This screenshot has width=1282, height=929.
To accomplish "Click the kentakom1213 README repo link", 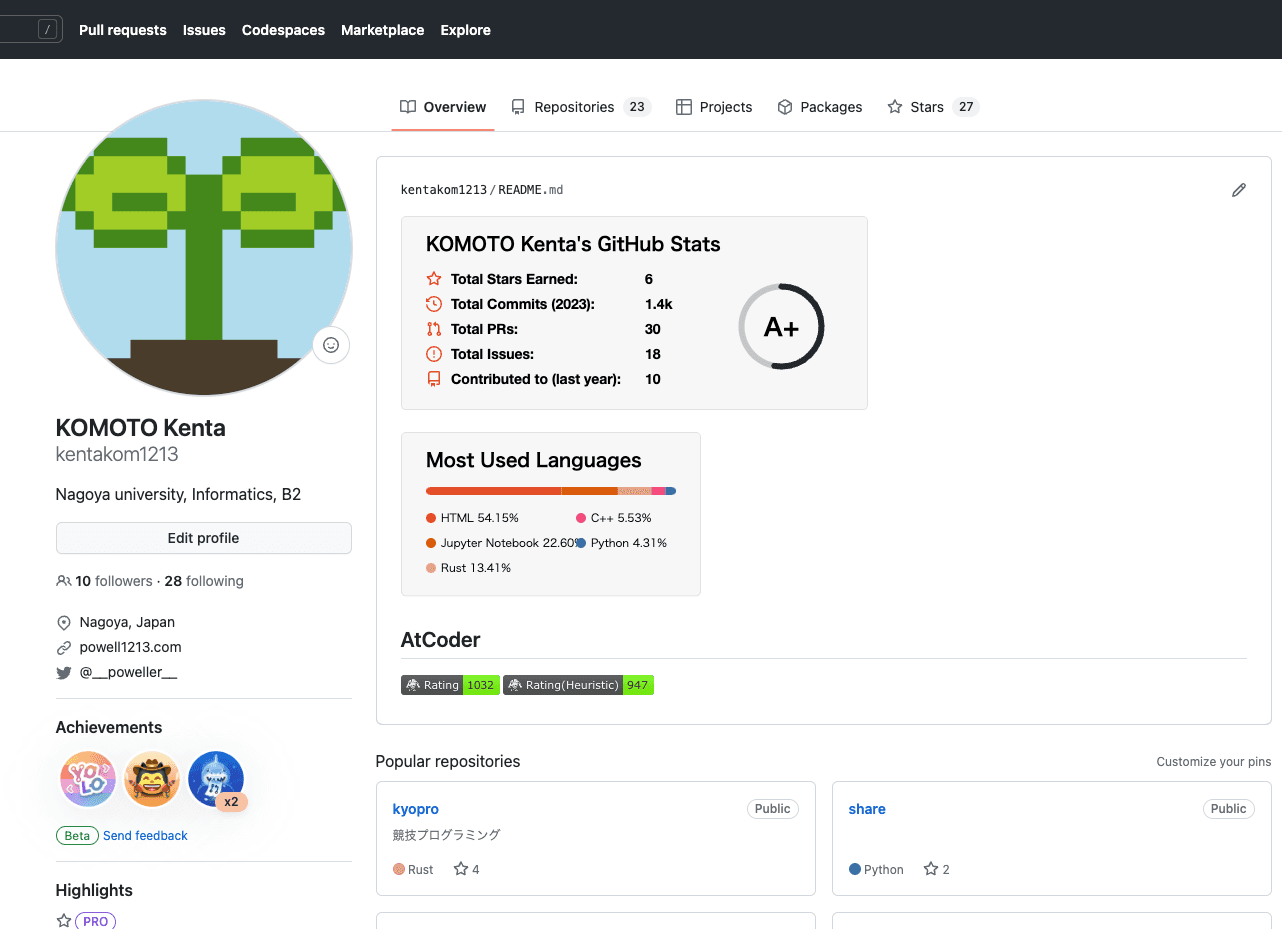I will 444,190.
